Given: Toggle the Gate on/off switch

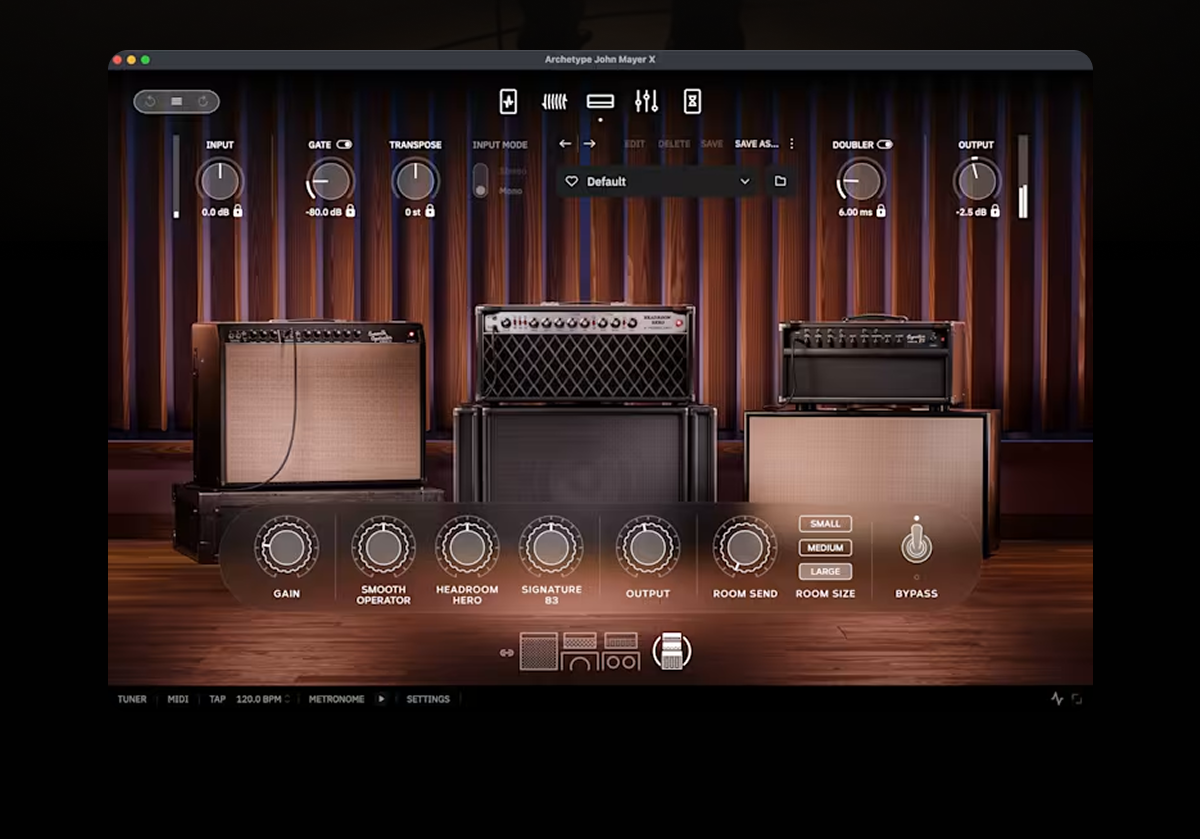Looking at the screenshot, I should point(344,145).
